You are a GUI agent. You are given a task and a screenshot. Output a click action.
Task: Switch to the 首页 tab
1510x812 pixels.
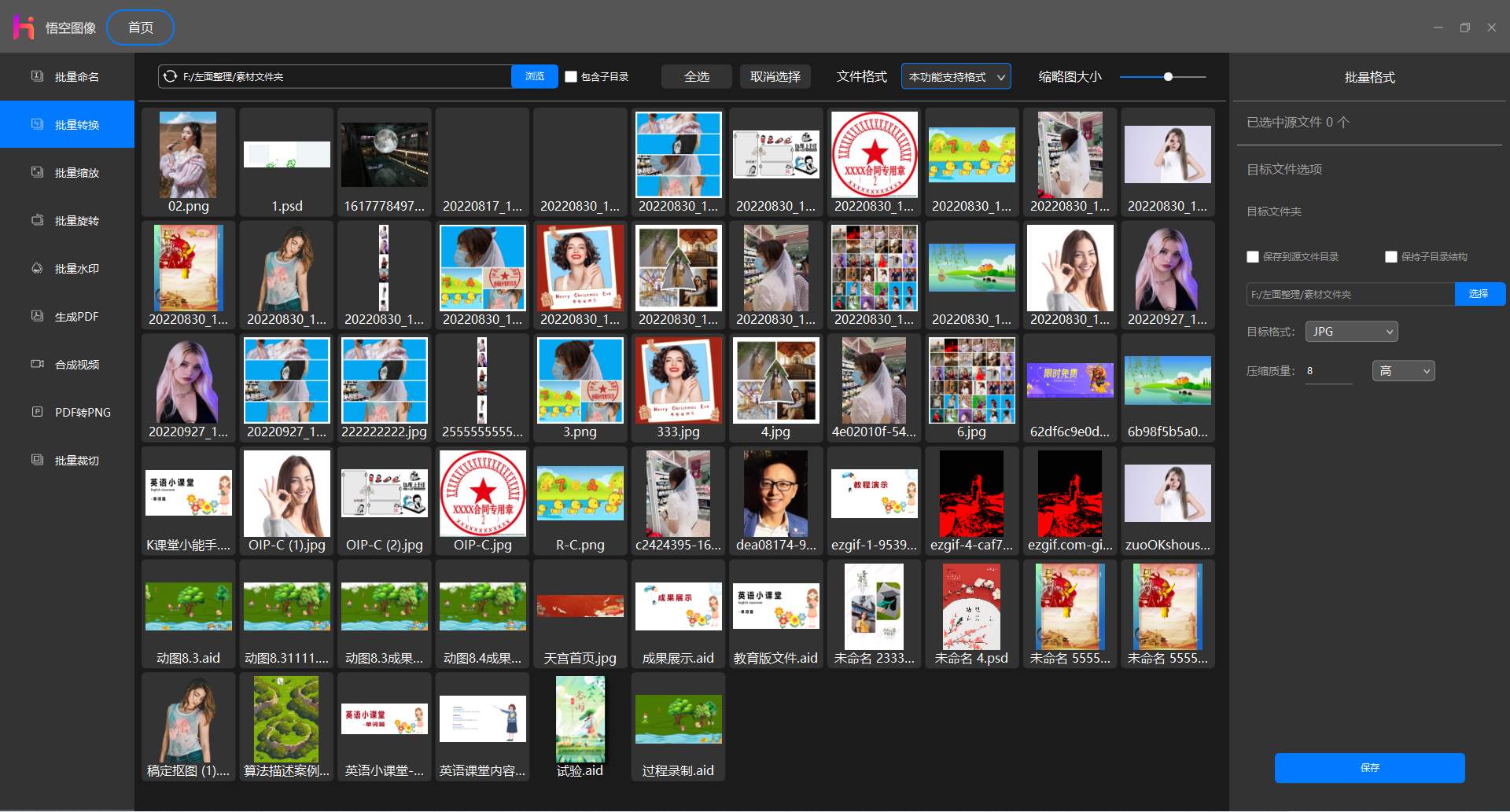click(141, 28)
